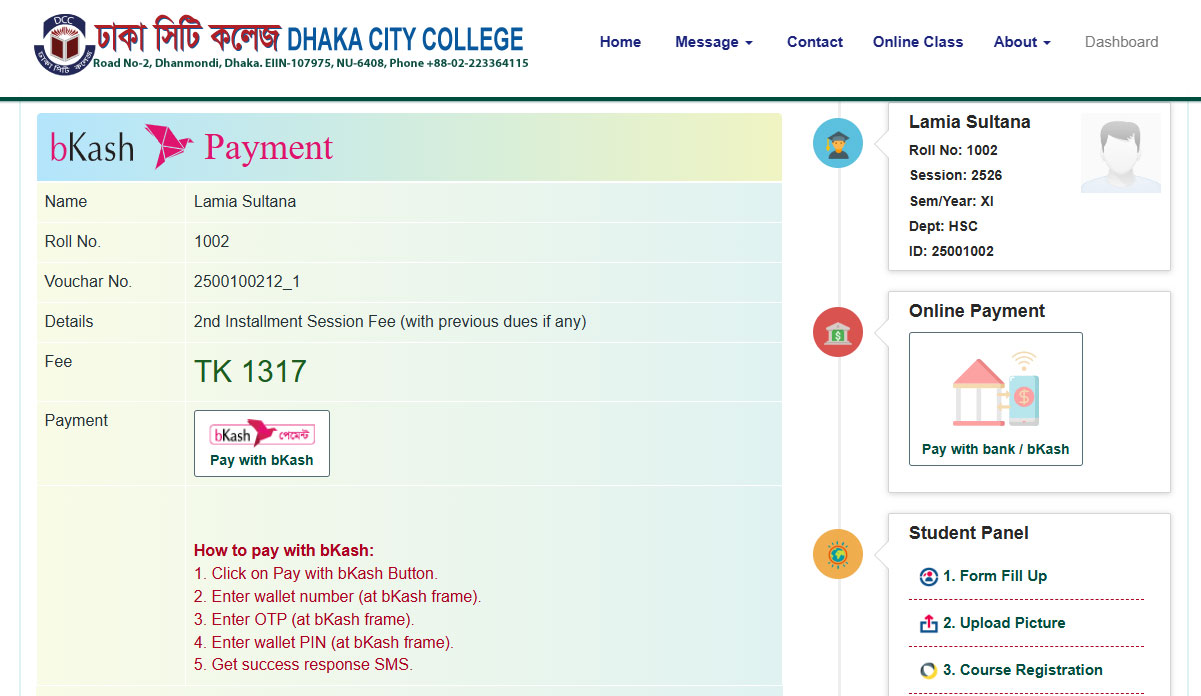This screenshot has height=696, width=1201.
Task: Open the Online Class page
Action: 917,42
